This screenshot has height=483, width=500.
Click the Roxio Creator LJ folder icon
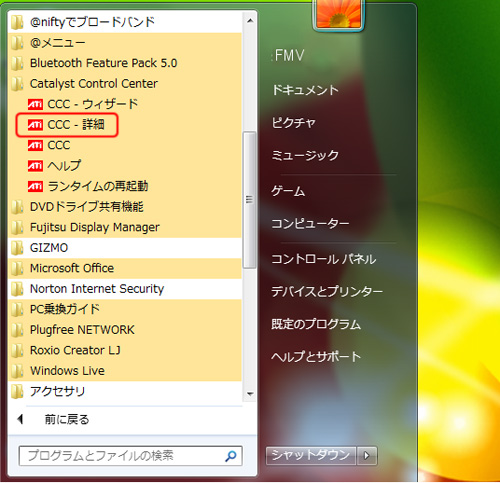17,350
